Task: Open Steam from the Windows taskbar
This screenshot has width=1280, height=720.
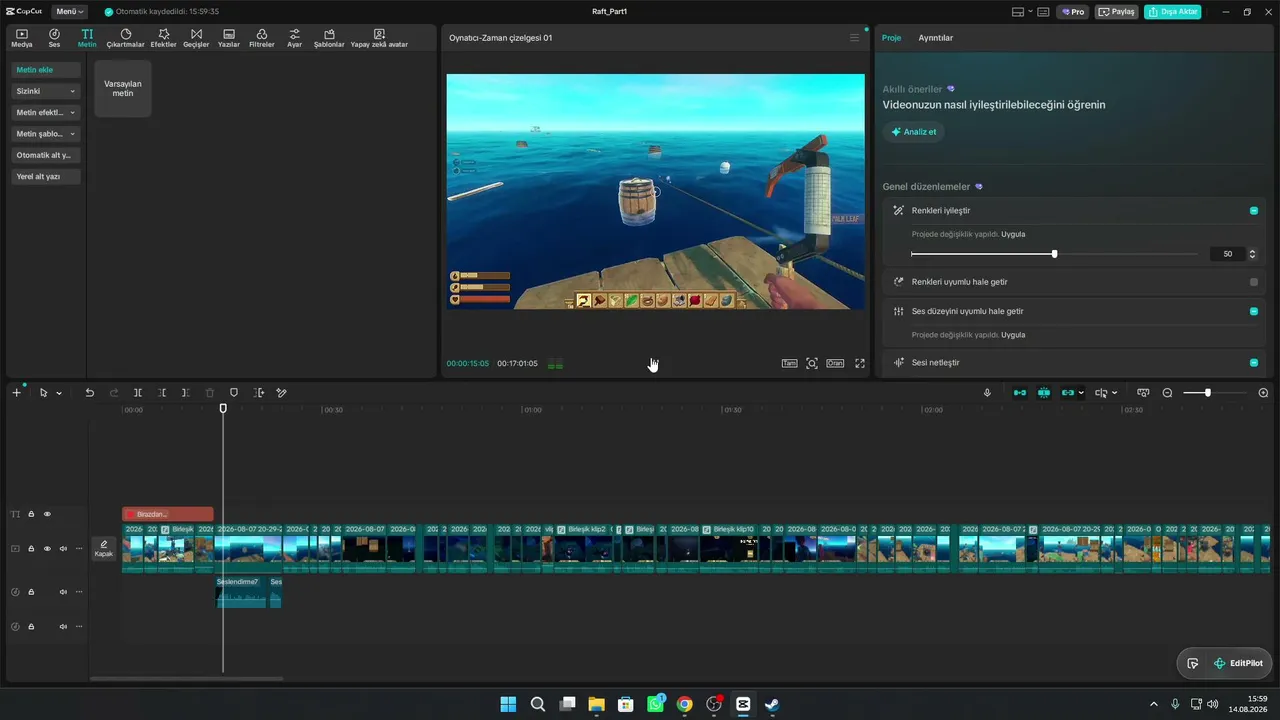Action: (x=772, y=704)
